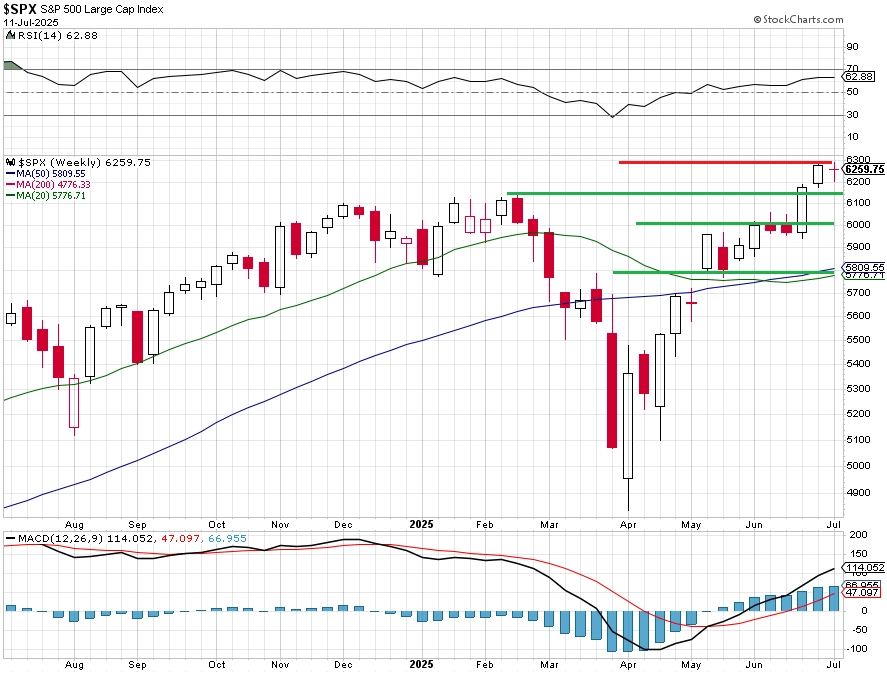This screenshot has width=887, height=673.
Task: Click the MACD(12,26,9) legend line icon
Action: (10, 538)
